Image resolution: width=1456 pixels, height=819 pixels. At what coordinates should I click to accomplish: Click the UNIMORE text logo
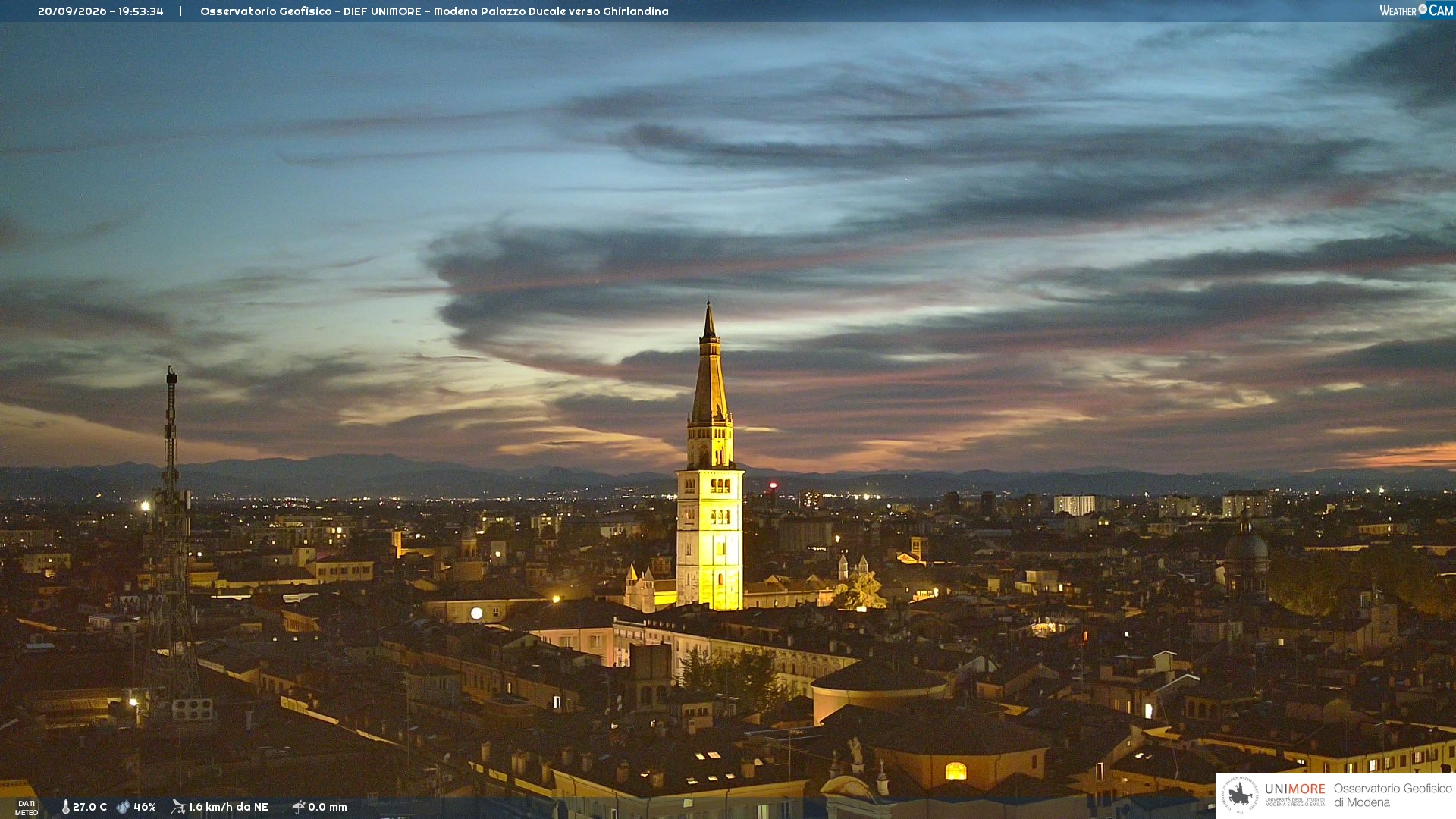(1295, 789)
